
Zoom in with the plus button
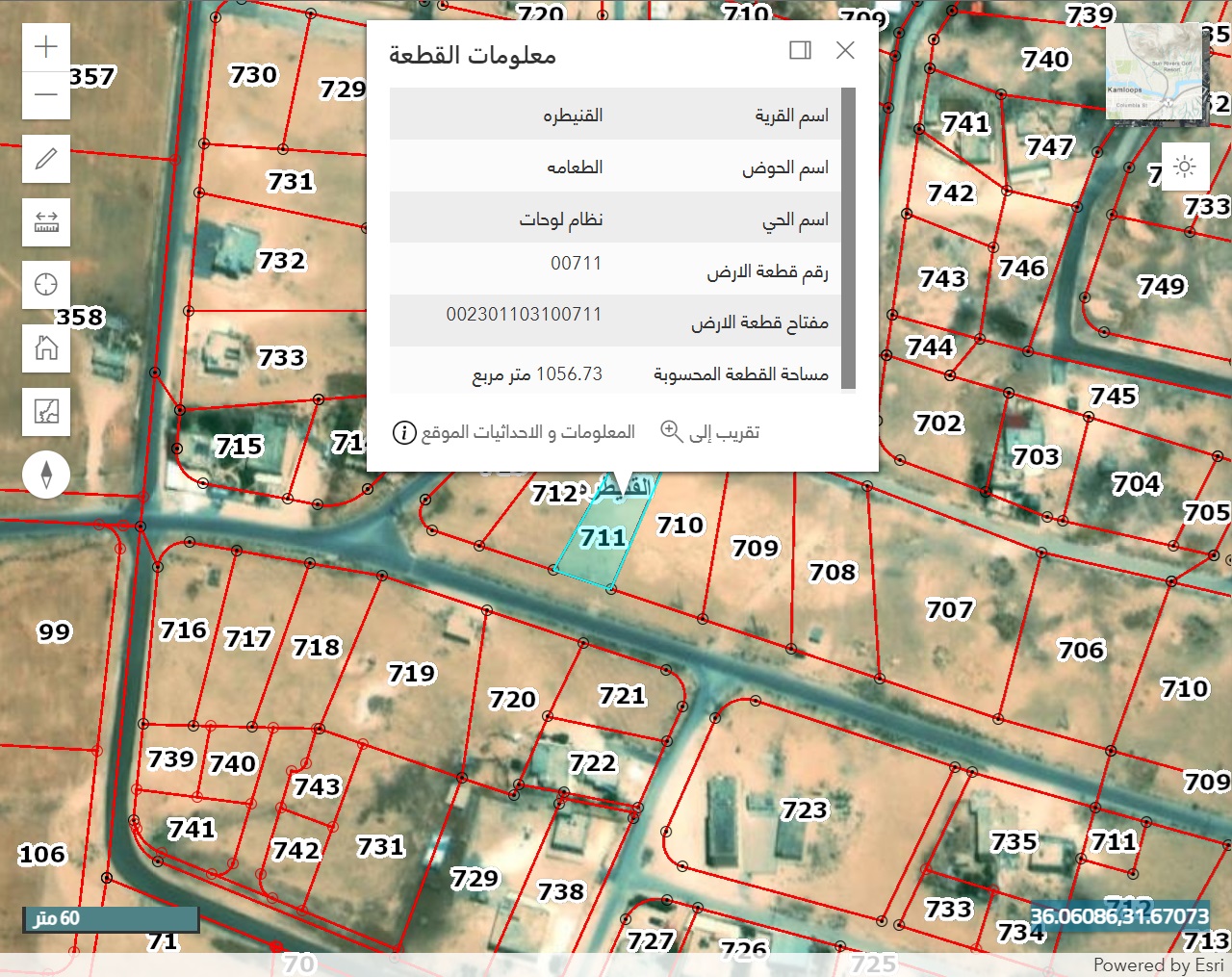point(46,47)
